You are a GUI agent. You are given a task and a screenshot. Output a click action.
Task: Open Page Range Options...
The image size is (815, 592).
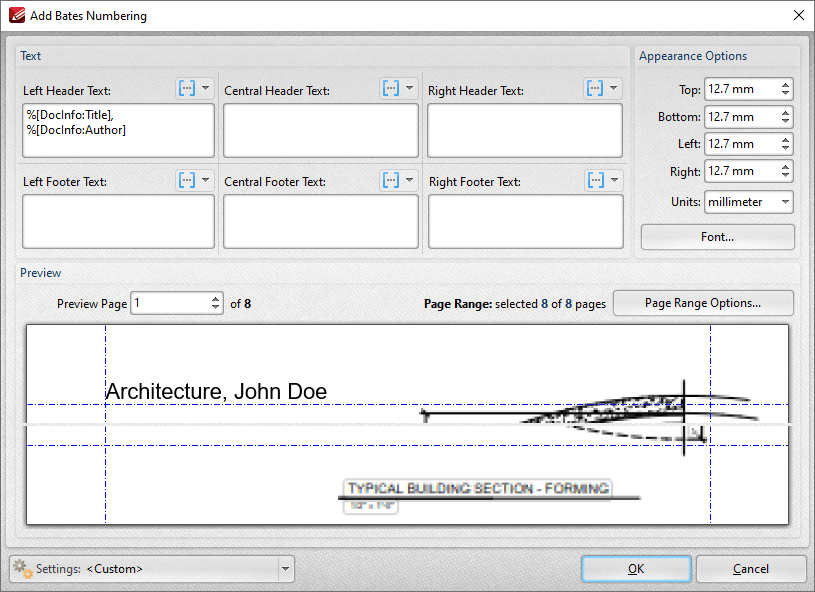pyautogui.click(x=703, y=303)
